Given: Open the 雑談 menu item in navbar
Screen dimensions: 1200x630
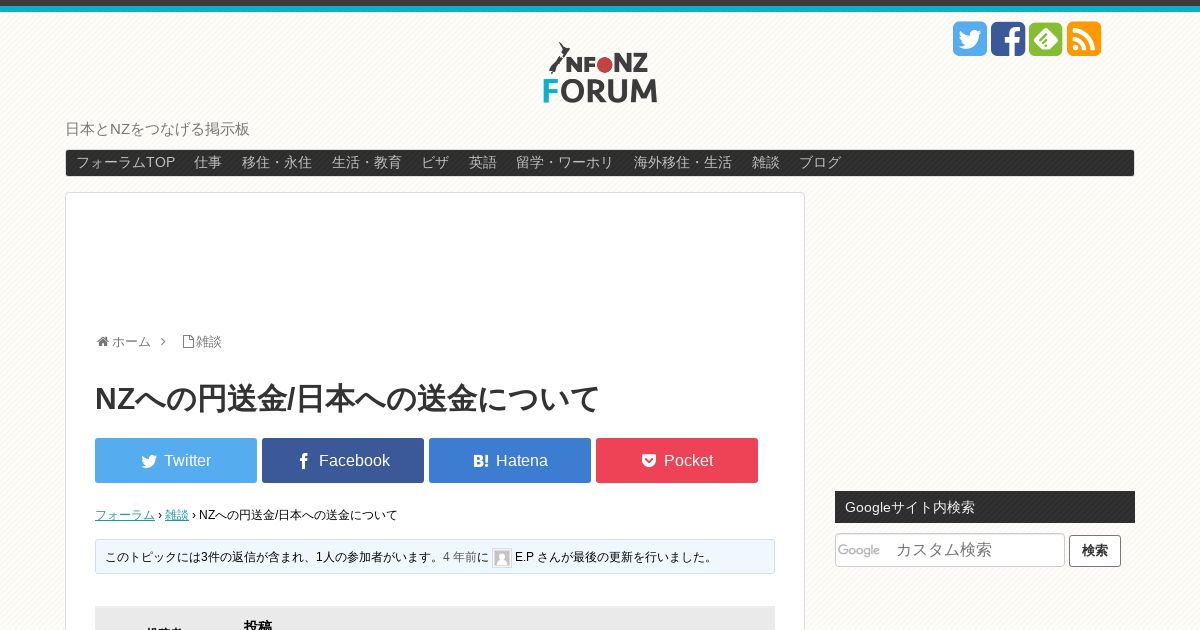Looking at the screenshot, I should click(x=766, y=163).
